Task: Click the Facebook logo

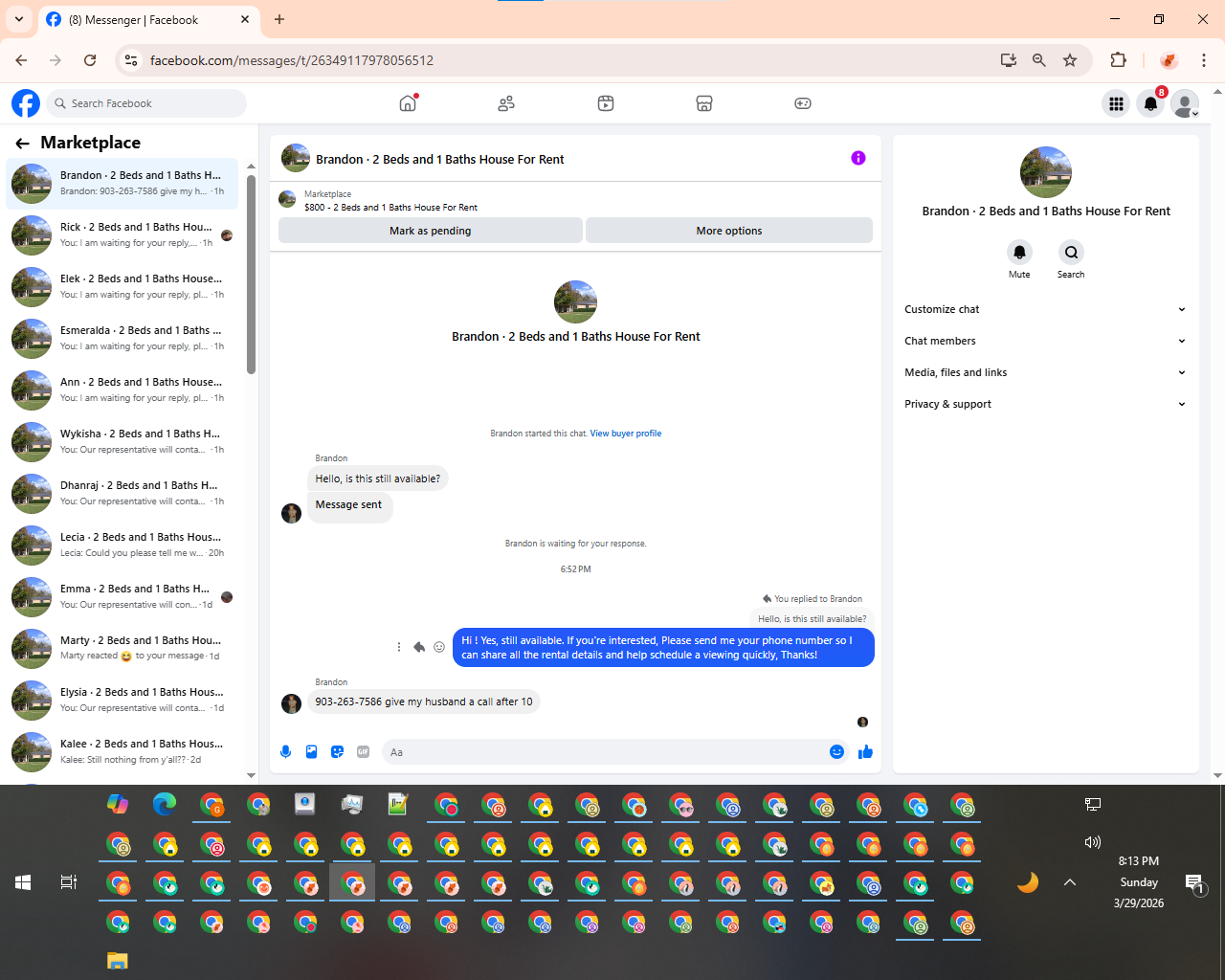Action: pos(26,103)
